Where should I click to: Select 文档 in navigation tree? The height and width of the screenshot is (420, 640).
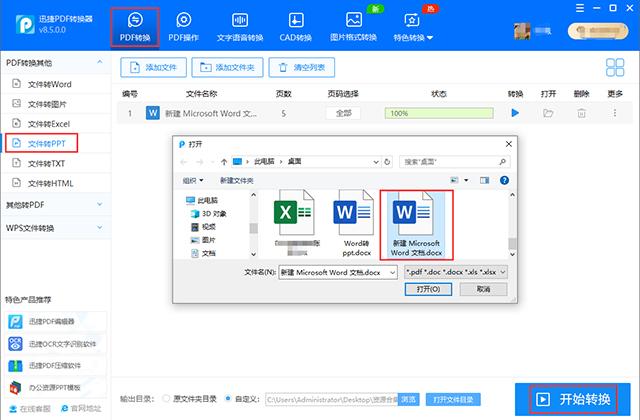pos(204,253)
